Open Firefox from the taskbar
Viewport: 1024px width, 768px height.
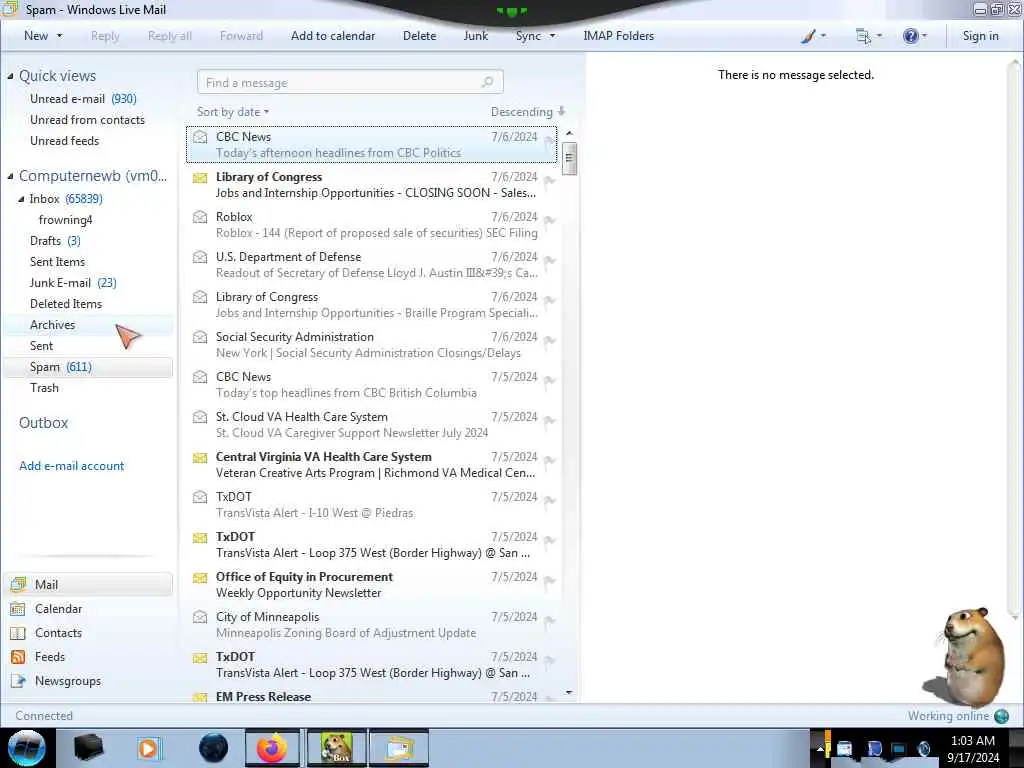[272, 748]
